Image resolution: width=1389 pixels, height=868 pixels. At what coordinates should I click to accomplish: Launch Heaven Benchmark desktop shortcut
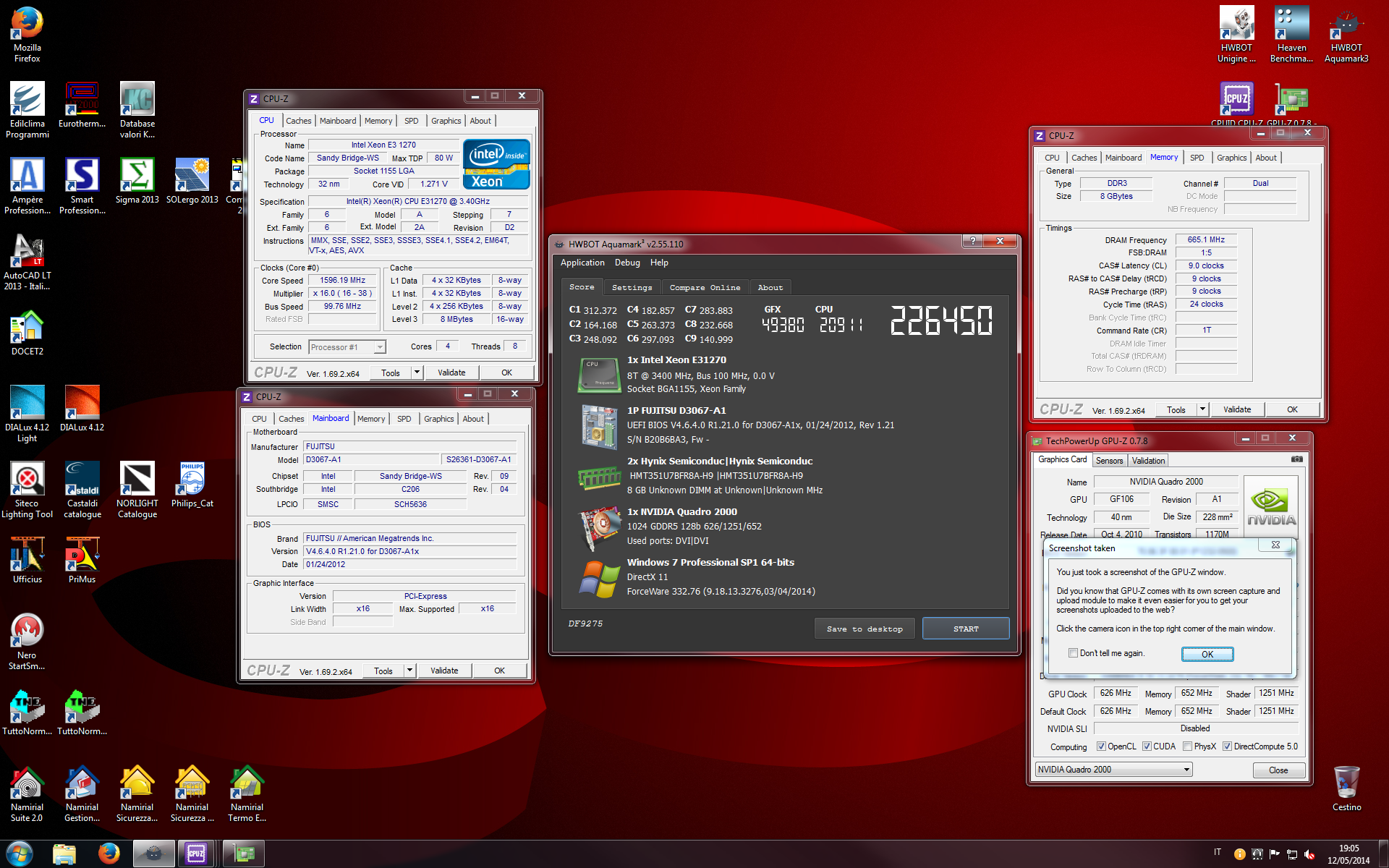(1291, 34)
